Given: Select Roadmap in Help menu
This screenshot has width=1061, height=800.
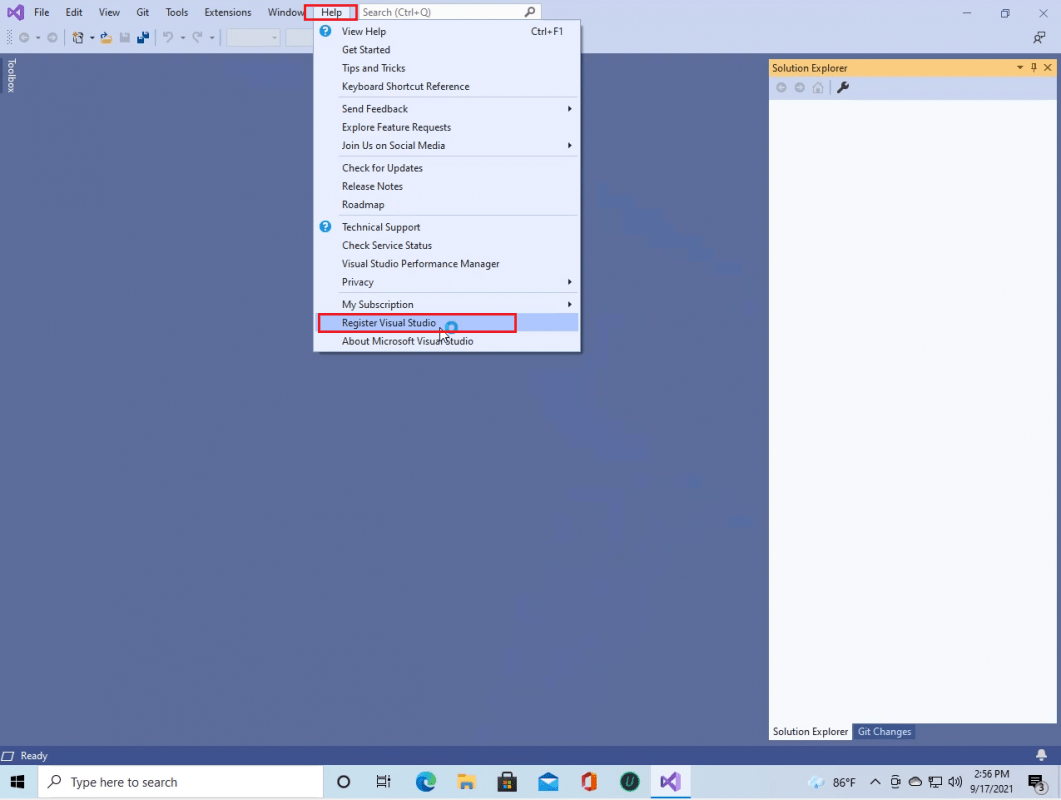Looking at the screenshot, I should pos(447,204).
